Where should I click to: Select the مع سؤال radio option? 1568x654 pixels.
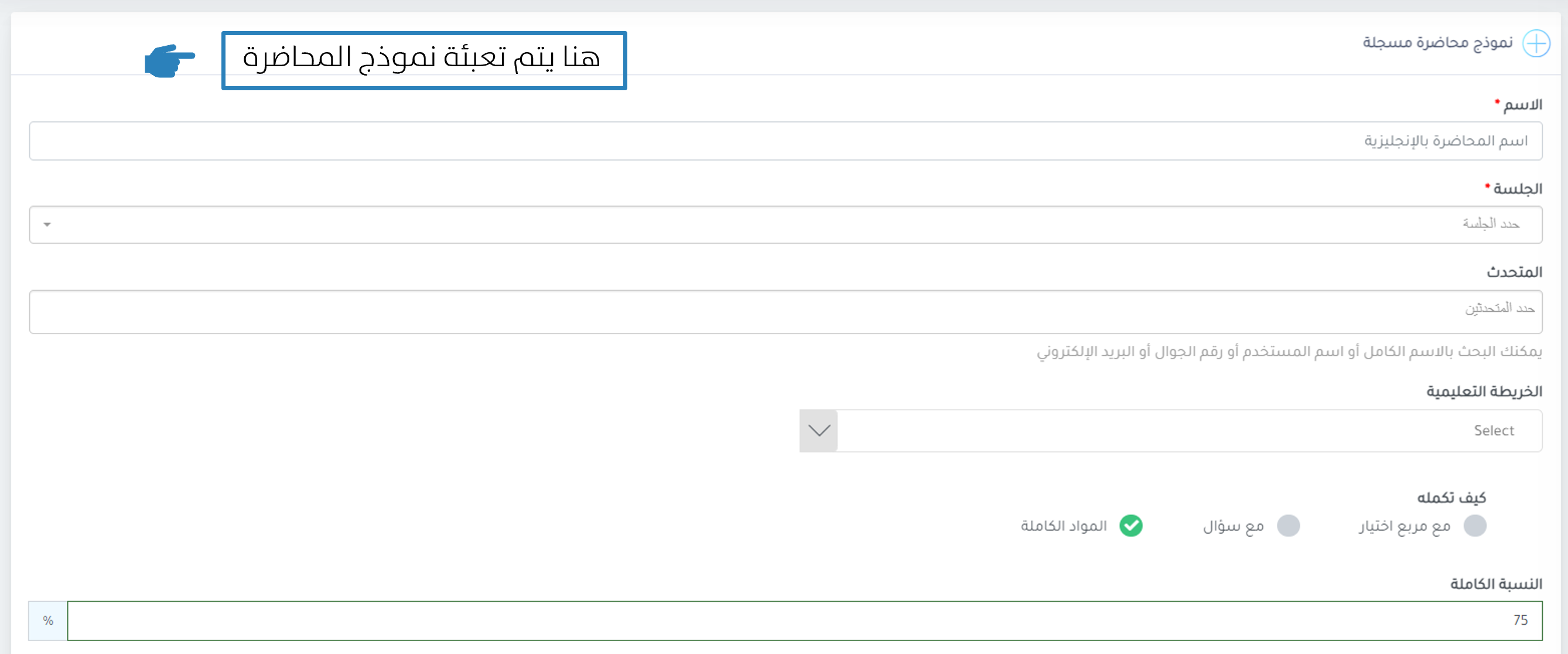[x=1288, y=526]
